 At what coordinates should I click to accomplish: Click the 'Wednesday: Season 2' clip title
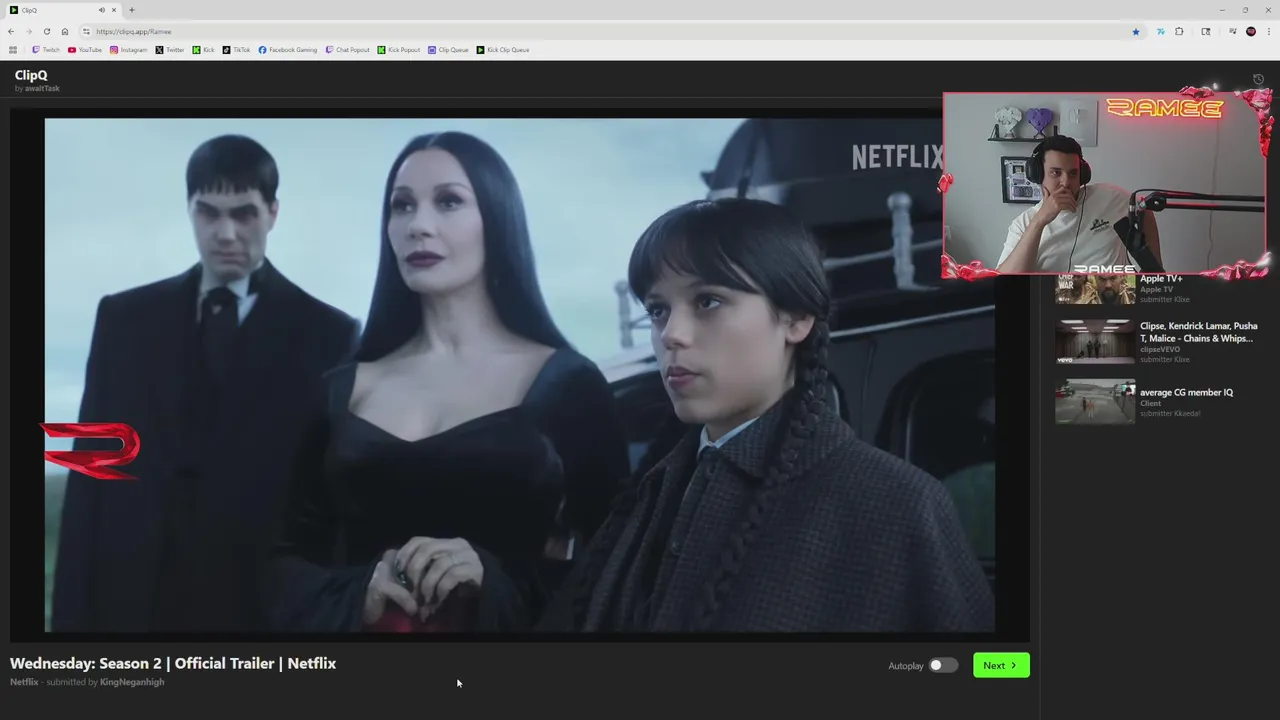click(x=173, y=663)
